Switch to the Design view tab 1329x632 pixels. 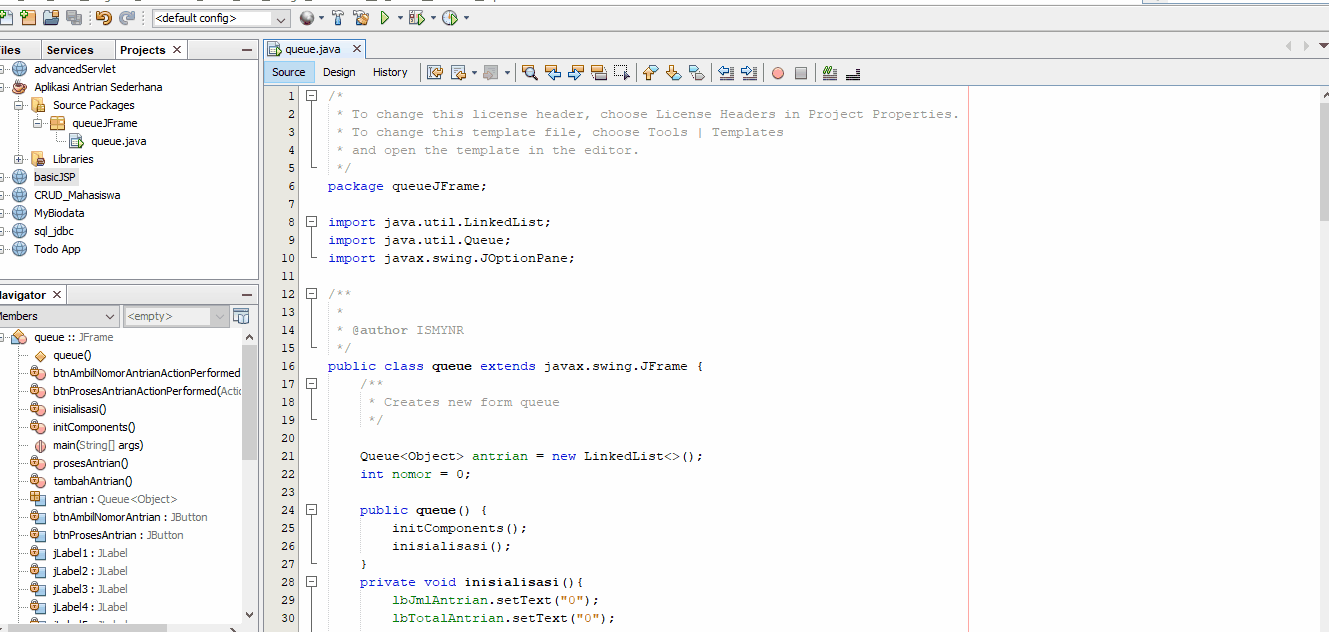click(x=339, y=72)
